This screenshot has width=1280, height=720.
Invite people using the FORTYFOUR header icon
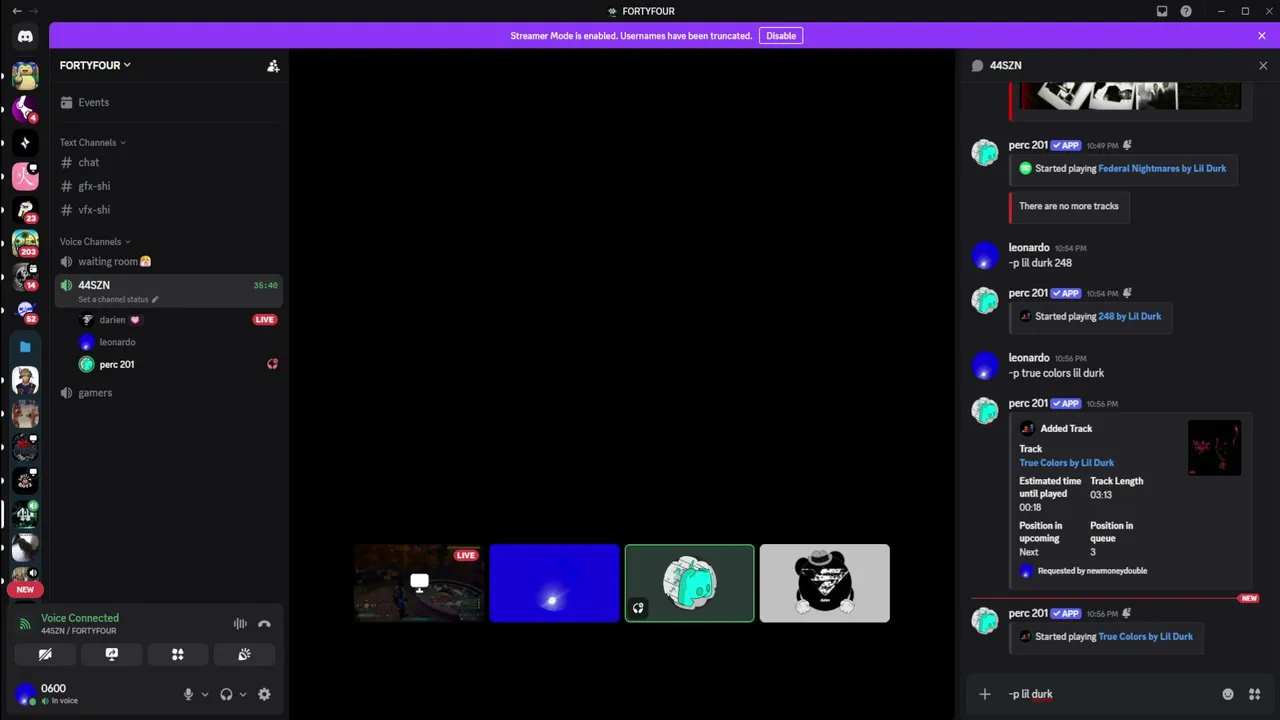tap(273, 66)
